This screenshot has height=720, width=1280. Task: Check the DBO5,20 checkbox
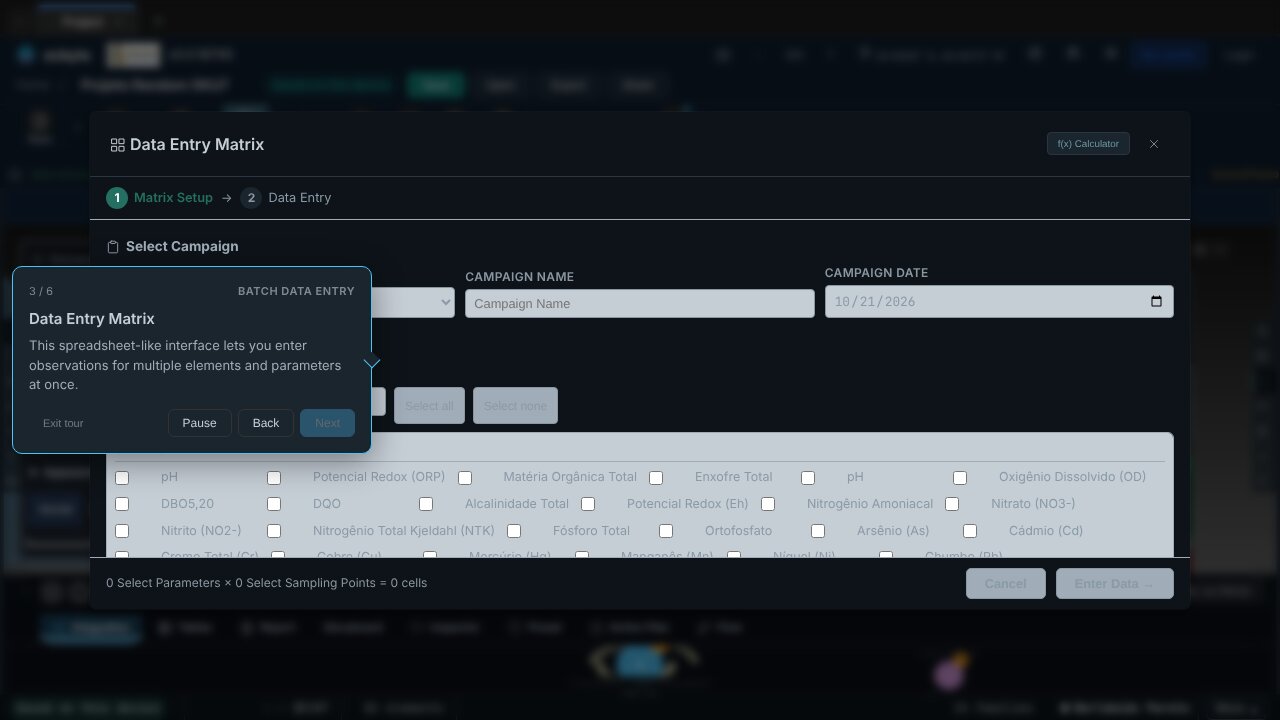[x=122, y=504]
